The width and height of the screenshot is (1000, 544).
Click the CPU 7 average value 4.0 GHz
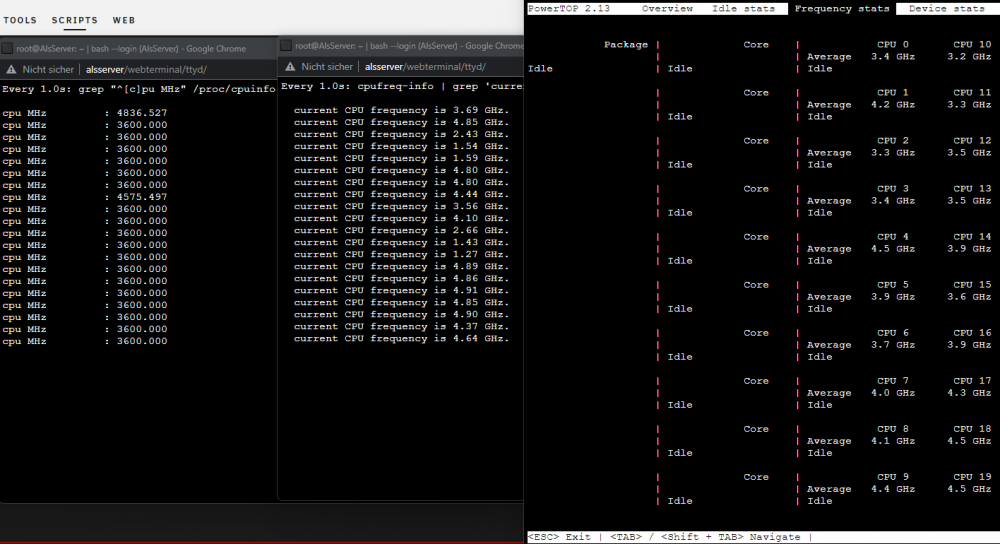tap(893, 393)
